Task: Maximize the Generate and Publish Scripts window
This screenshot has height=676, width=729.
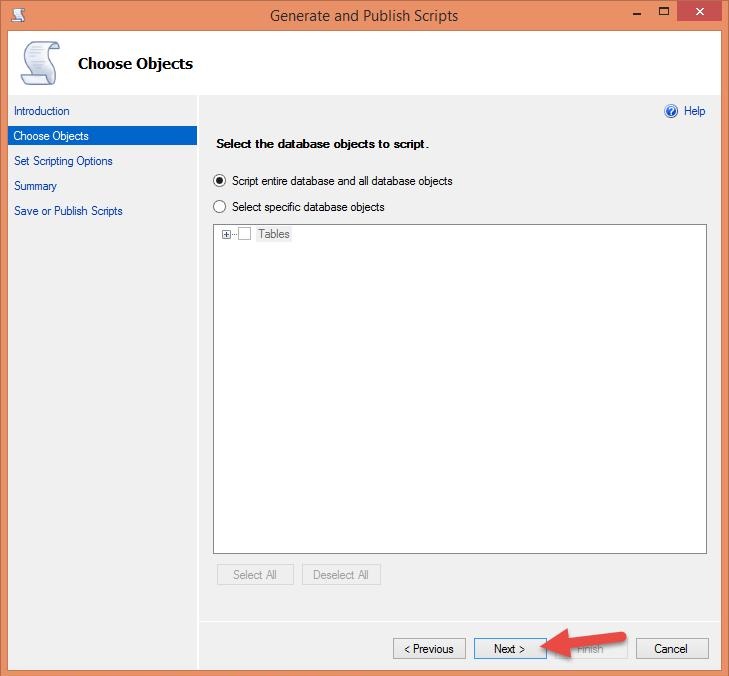Action: (664, 12)
